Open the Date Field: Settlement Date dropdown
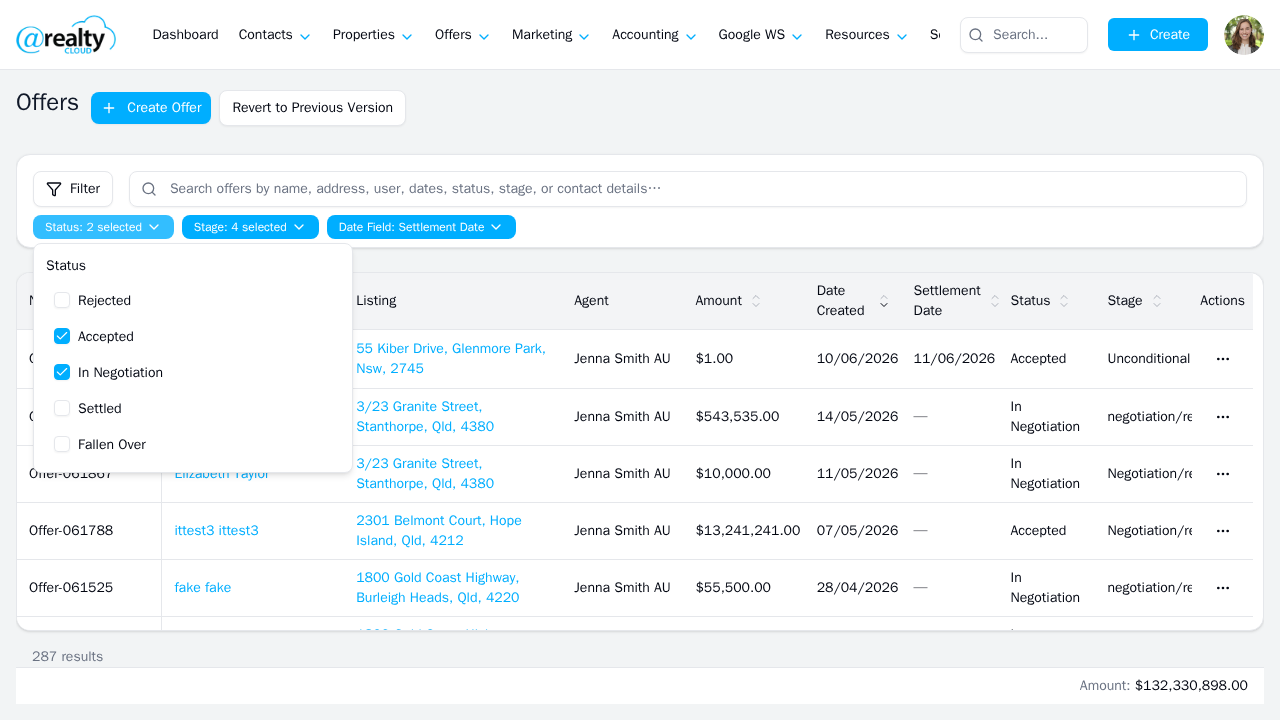1280x720 pixels. click(x=421, y=227)
